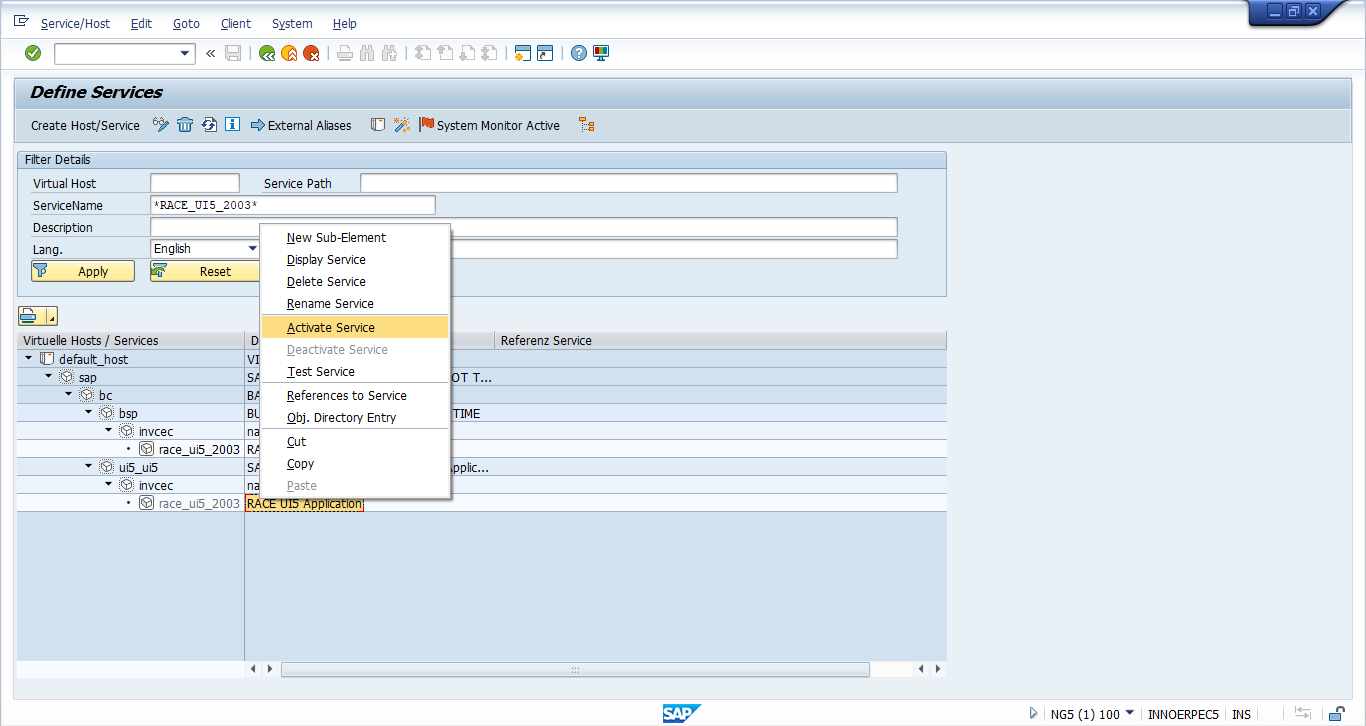This screenshot has height=726, width=1366.
Task: Select Activate Service from context menu
Action: click(x=331, y=327)
